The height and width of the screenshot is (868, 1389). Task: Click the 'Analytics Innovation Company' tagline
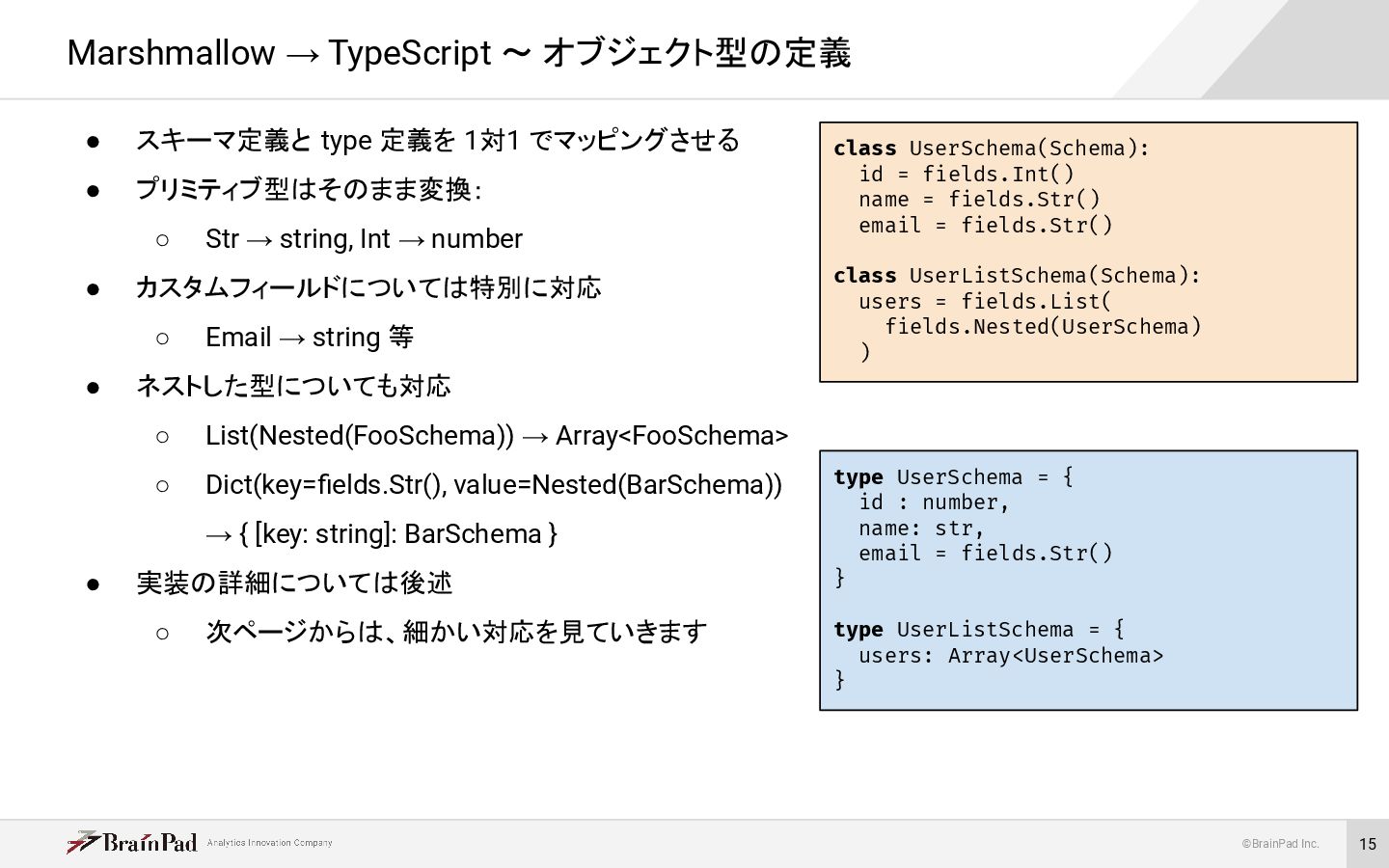(269, 843)
